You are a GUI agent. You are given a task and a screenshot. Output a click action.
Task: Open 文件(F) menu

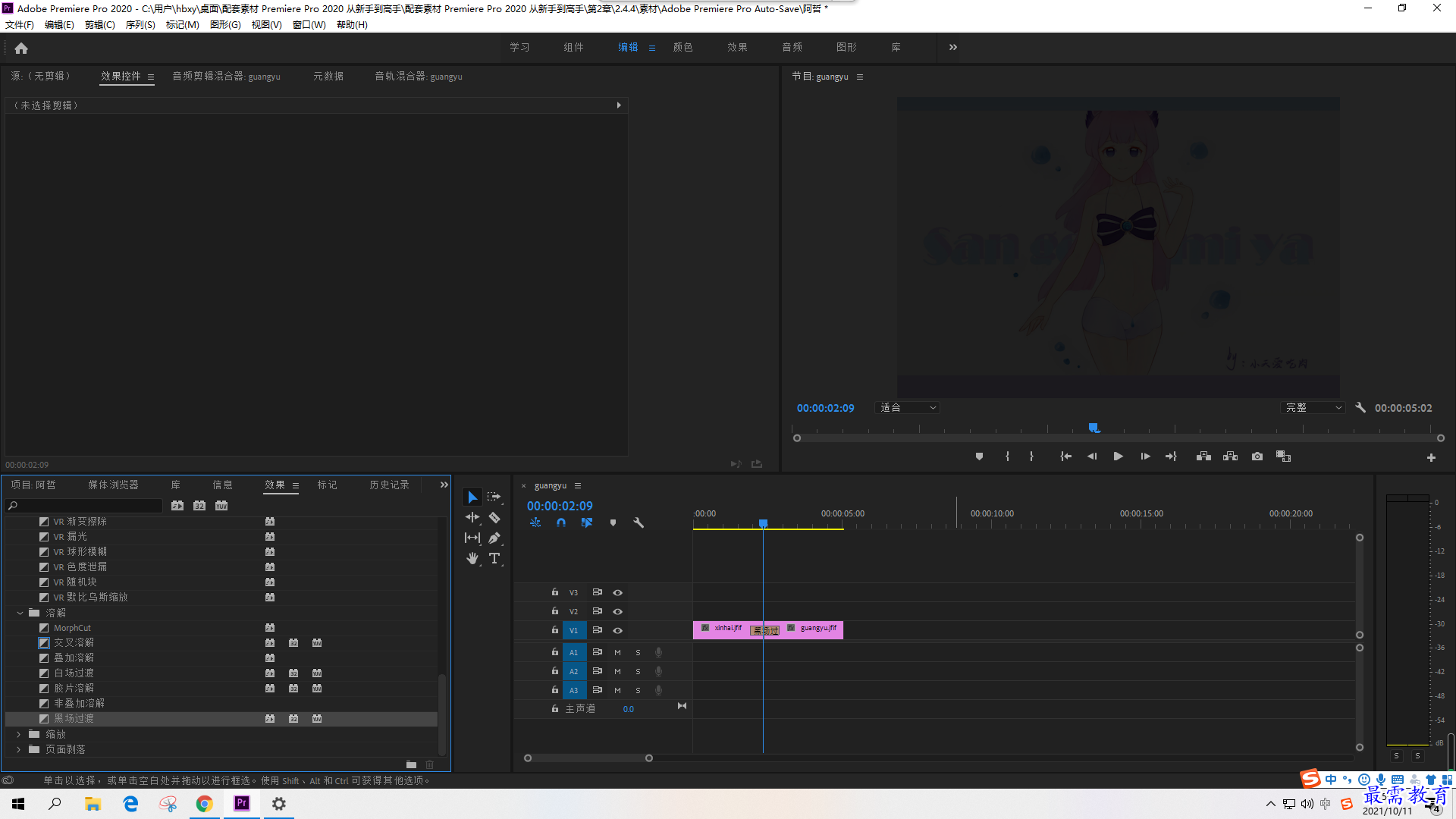coord(20,25)
